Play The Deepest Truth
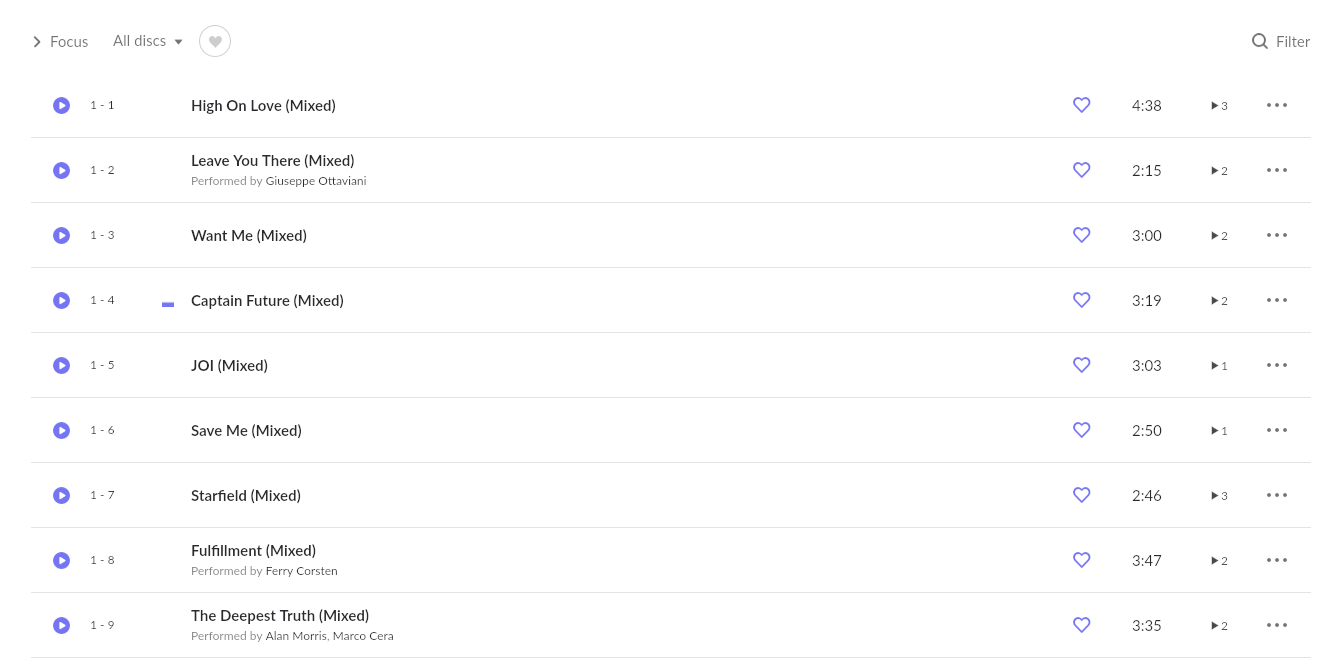The width and height of the screenshot is (1342, 667). click(61, 625)
